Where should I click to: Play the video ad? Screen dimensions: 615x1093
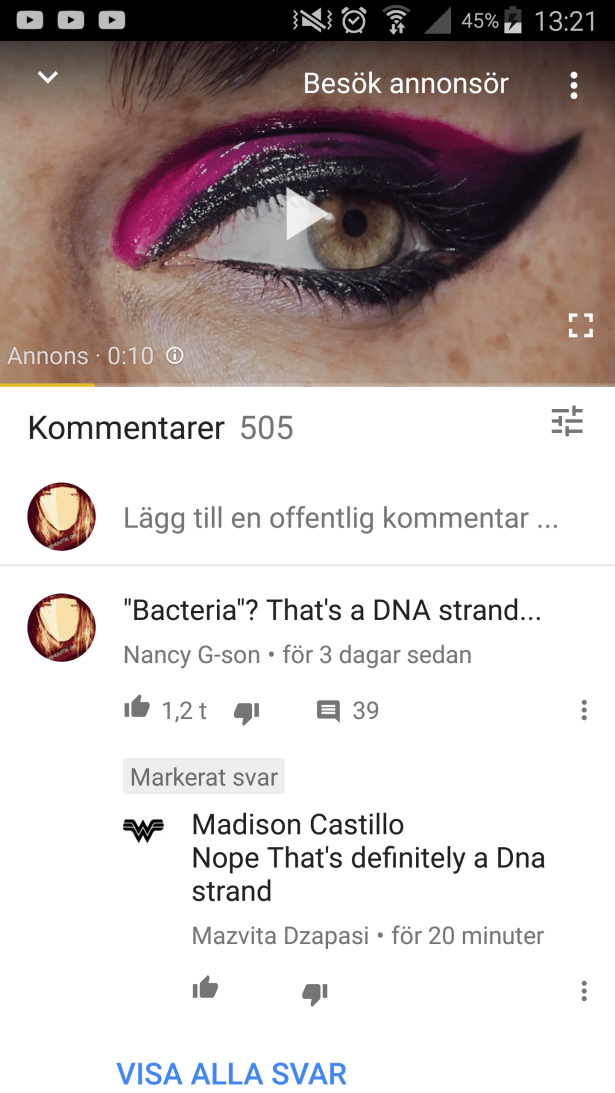[308, 216]
